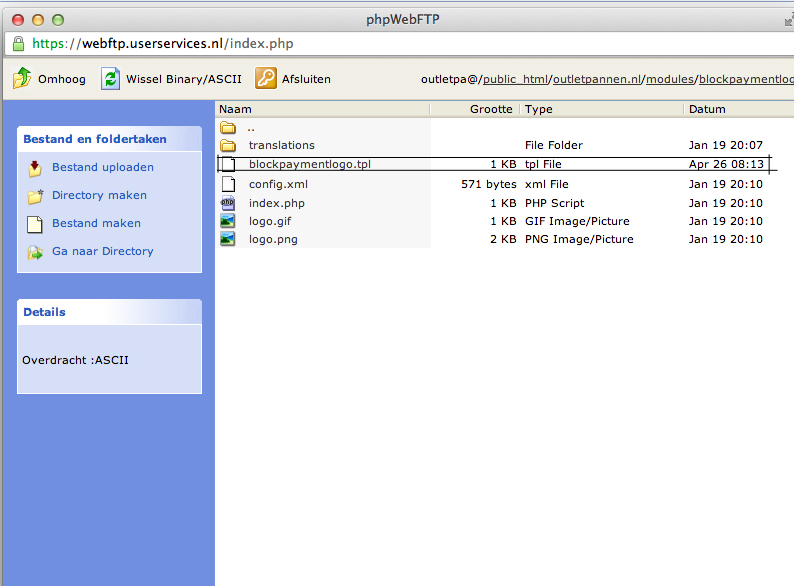This screenshot has height=586, width=794.
Task: Click the config.xml file icon
Action: coord(229,184)
